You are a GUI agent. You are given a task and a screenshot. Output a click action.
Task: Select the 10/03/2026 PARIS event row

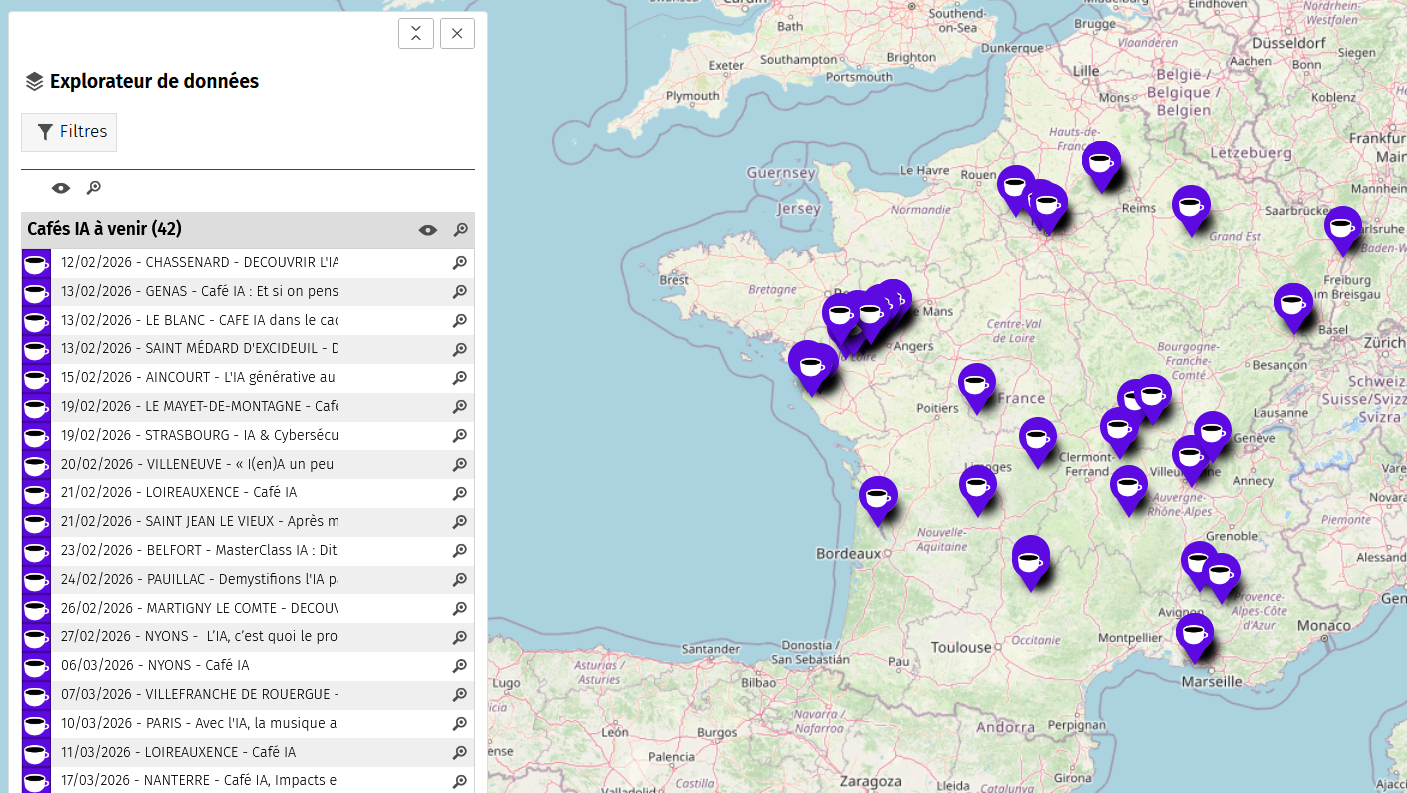199,723
